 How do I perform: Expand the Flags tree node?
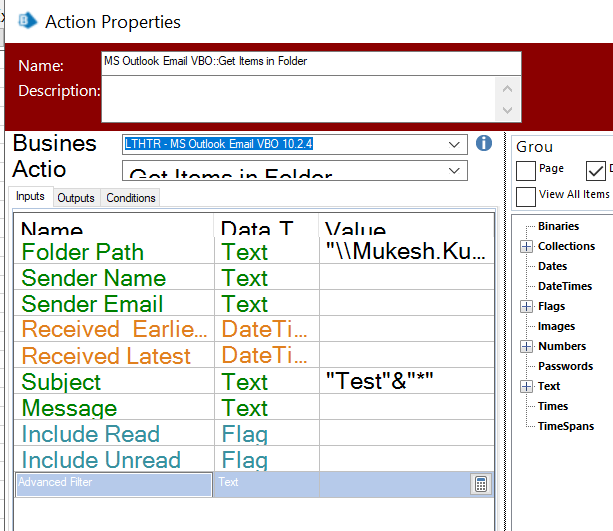tap(527, 306)
